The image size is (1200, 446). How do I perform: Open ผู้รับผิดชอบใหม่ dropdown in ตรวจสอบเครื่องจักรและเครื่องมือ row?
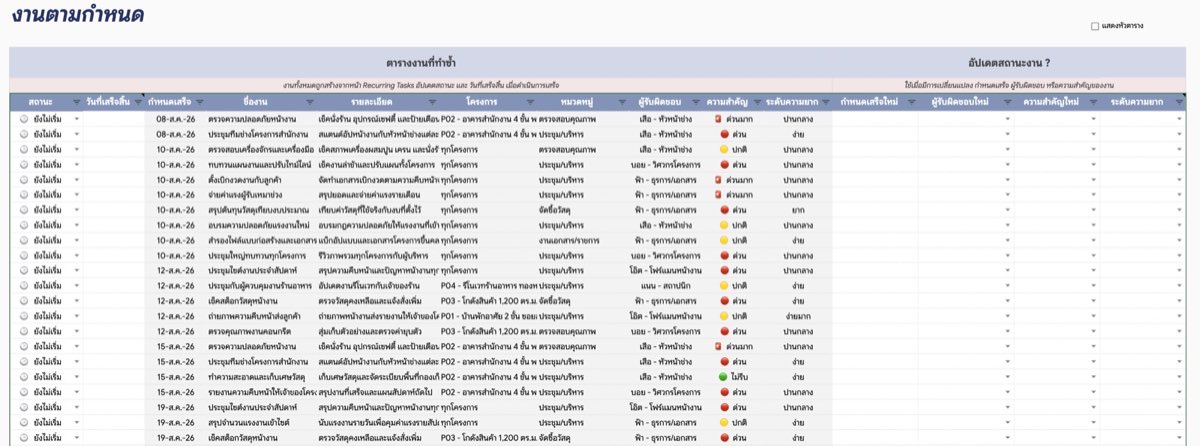point(1007,149)
